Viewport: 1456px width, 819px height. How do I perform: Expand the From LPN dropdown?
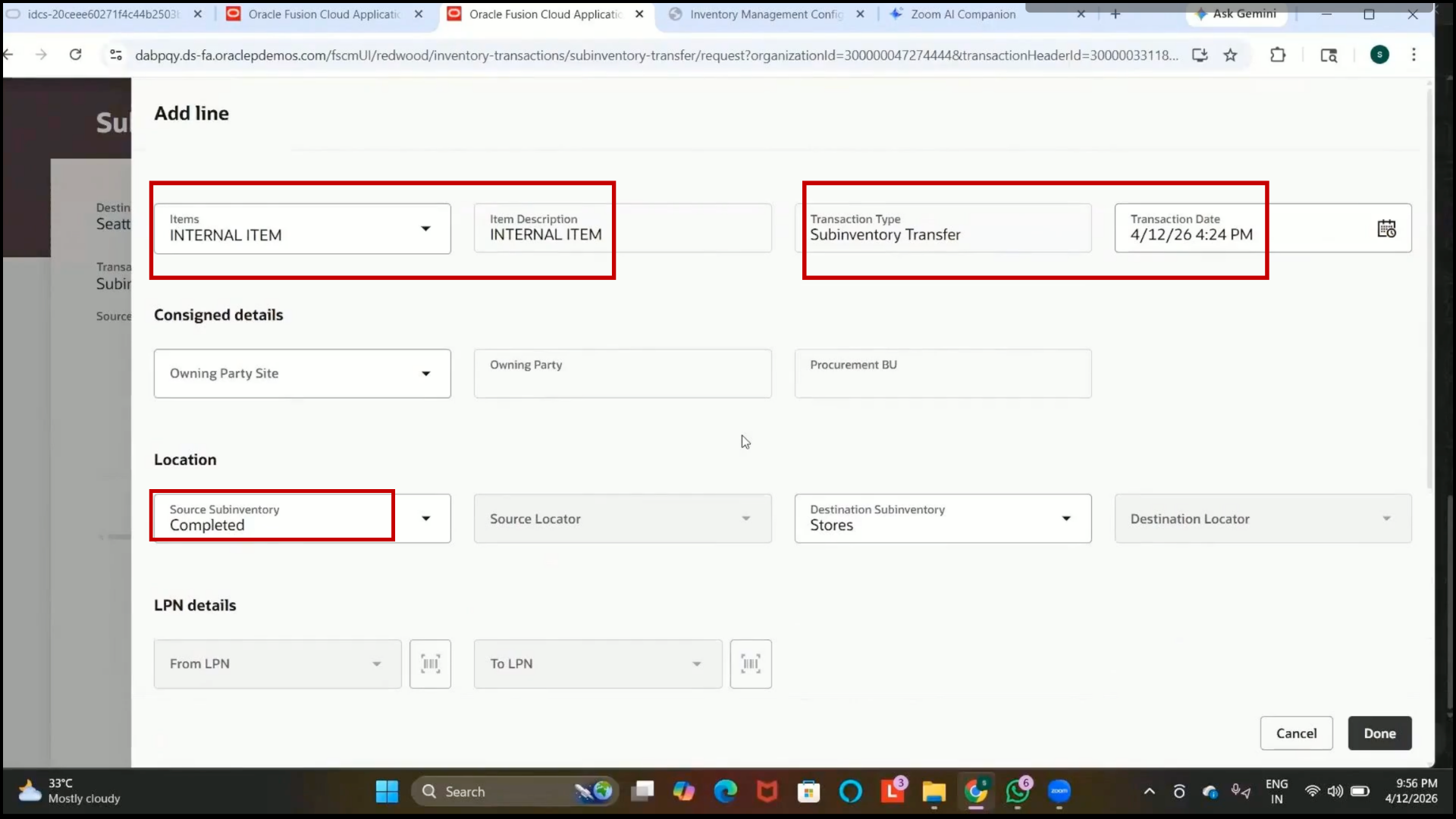[x=376, y=664]
